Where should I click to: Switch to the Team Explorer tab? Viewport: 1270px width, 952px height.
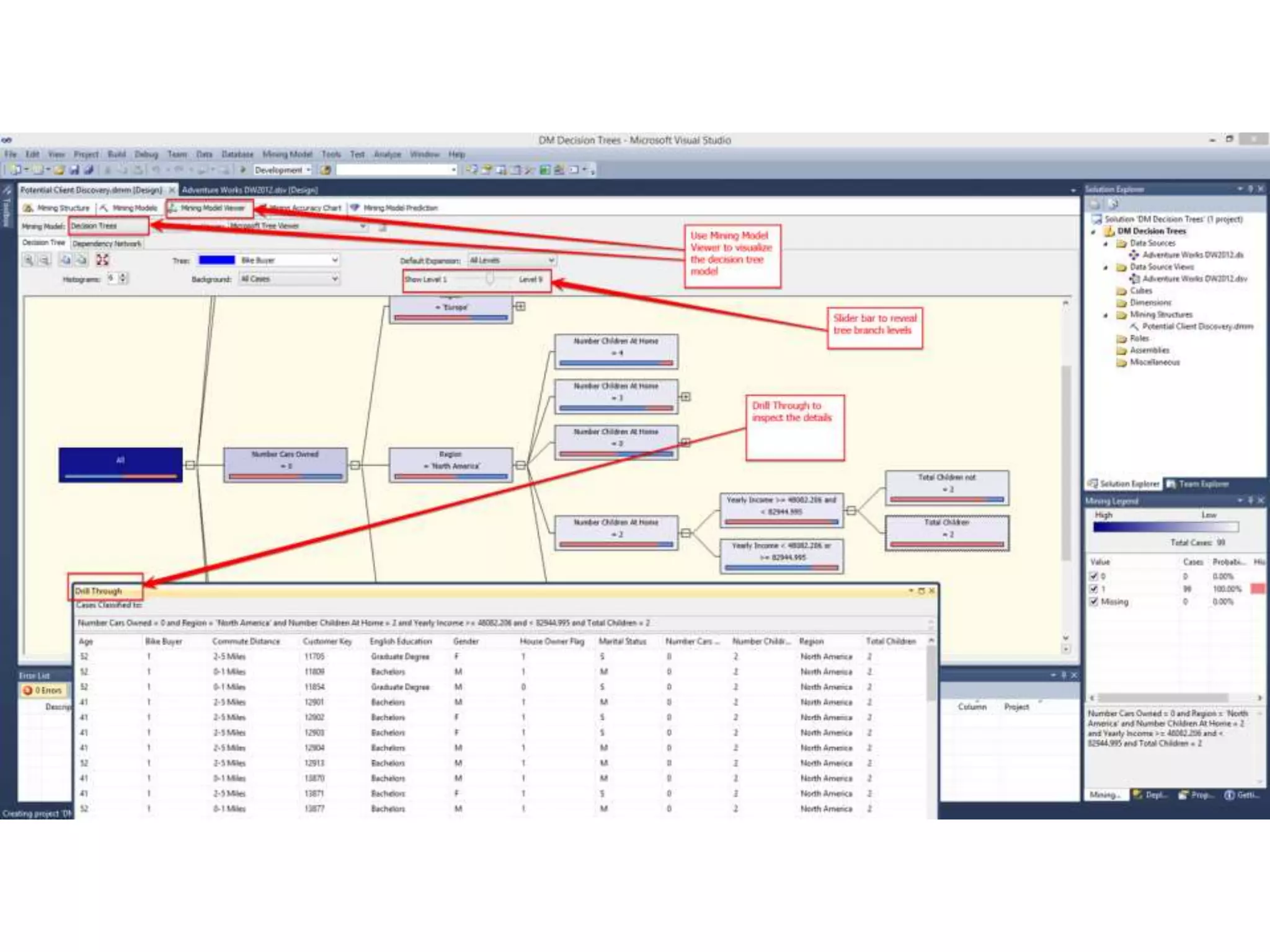[x=1198, y=483]
